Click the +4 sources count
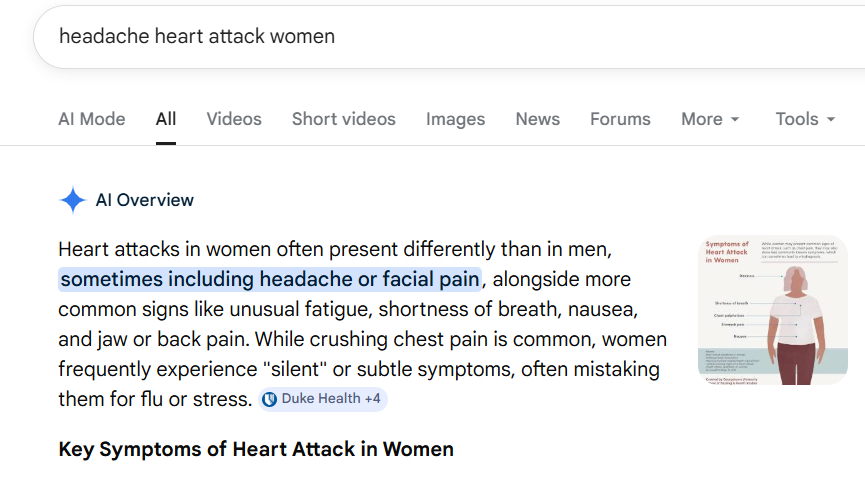 (x=372, y=399)
